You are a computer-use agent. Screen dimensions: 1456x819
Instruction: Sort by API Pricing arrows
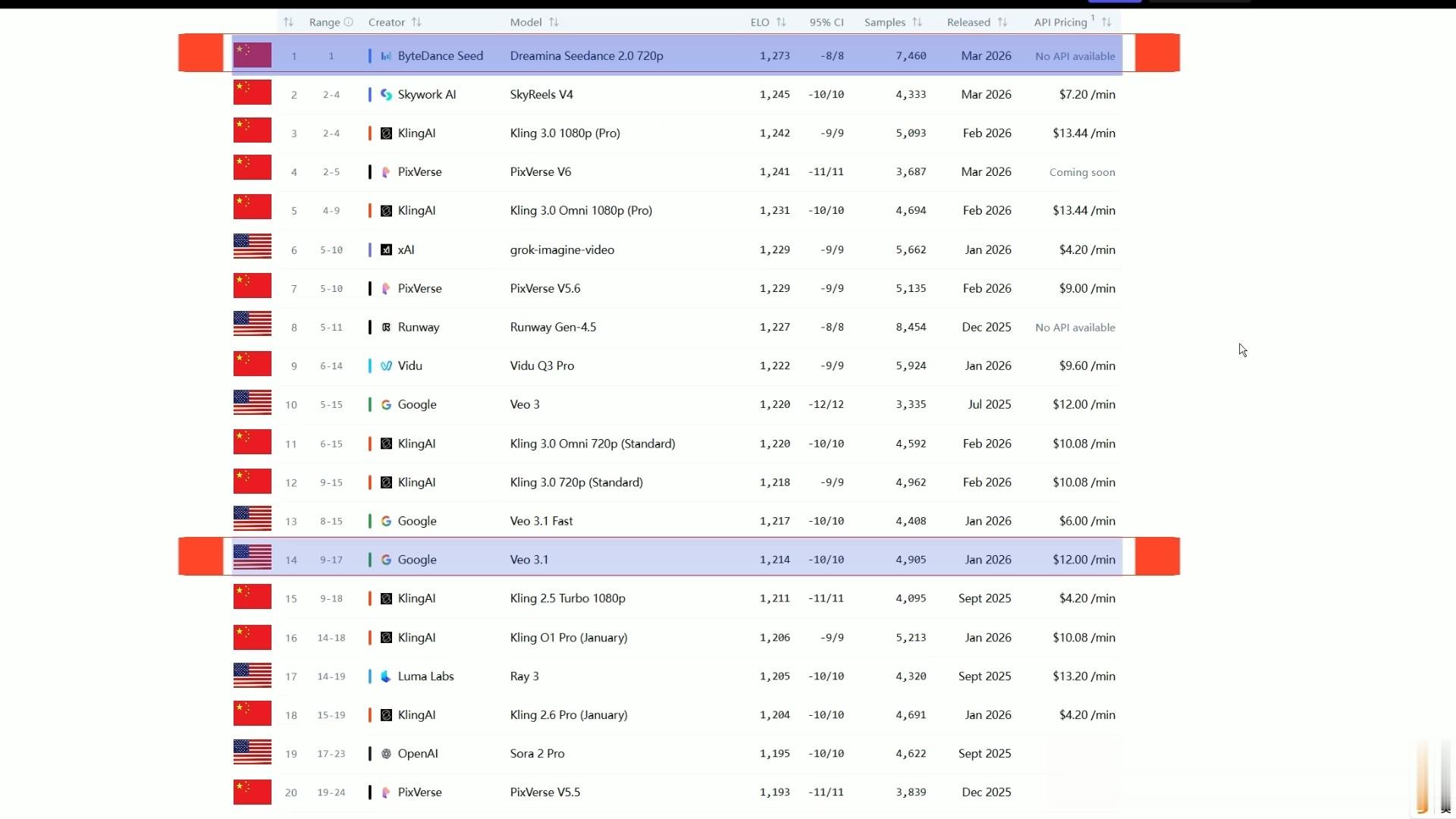[1106, 22]
